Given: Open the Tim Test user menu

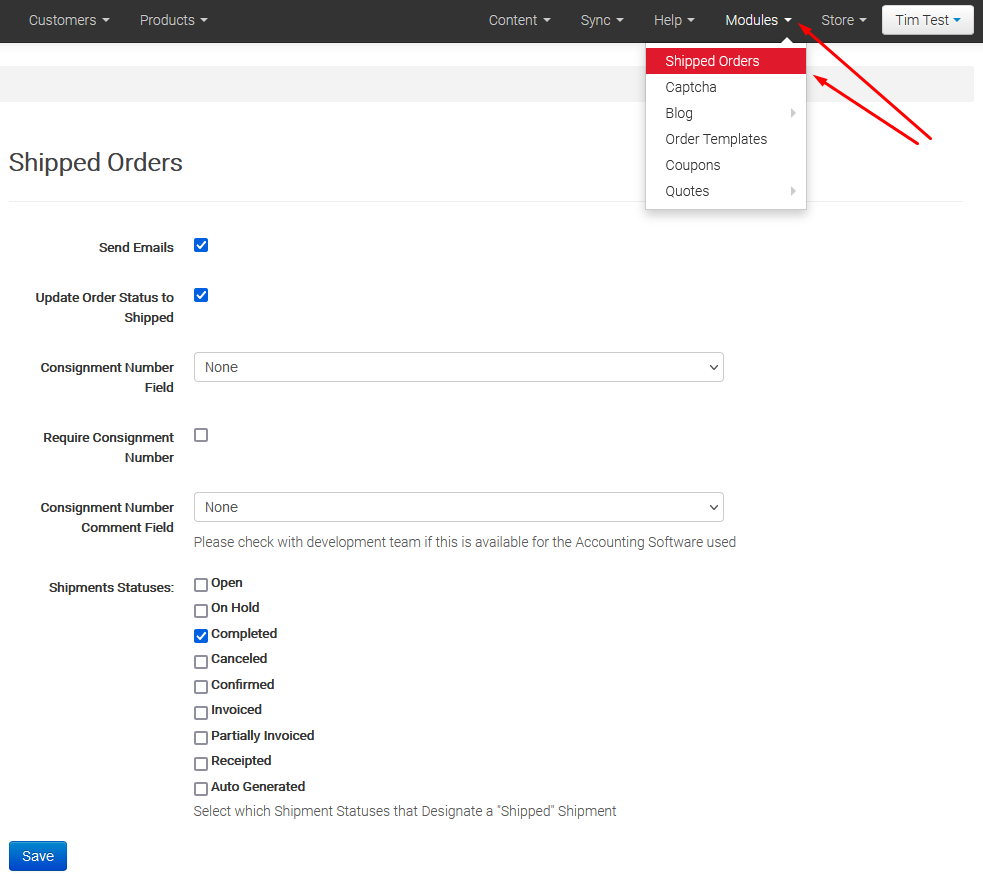Looking at the screenshot, I should tap(927, 20).
